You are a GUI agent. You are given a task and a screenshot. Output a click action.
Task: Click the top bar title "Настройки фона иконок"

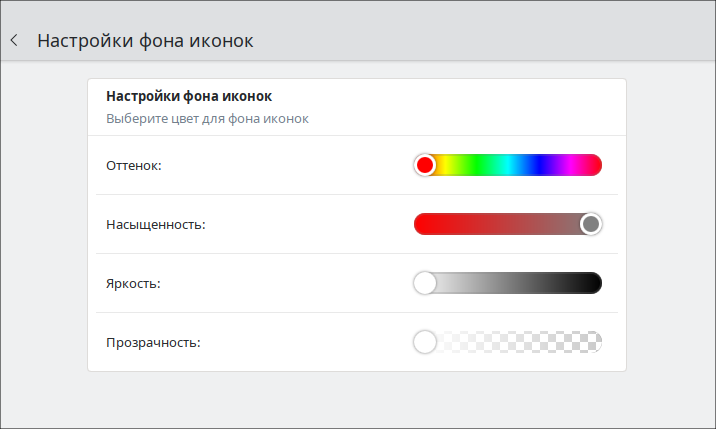pos(145,41)
